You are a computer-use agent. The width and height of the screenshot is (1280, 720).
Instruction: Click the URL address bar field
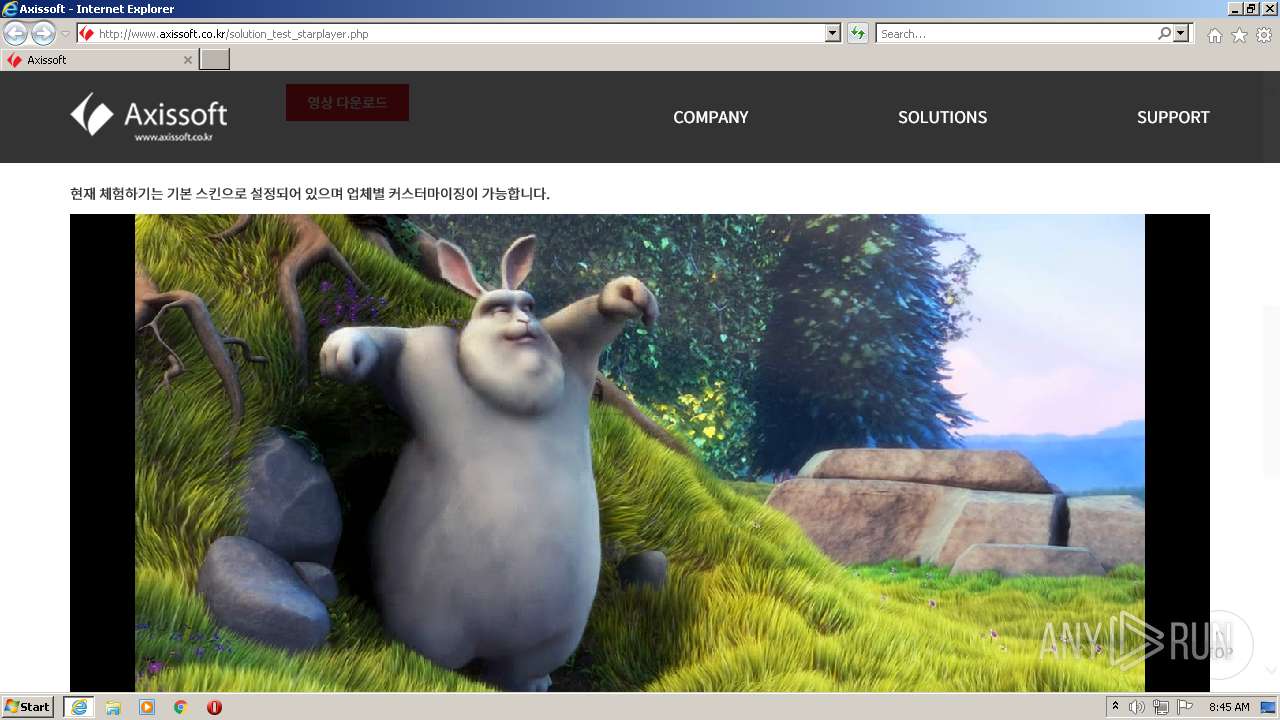pos(460,34)
